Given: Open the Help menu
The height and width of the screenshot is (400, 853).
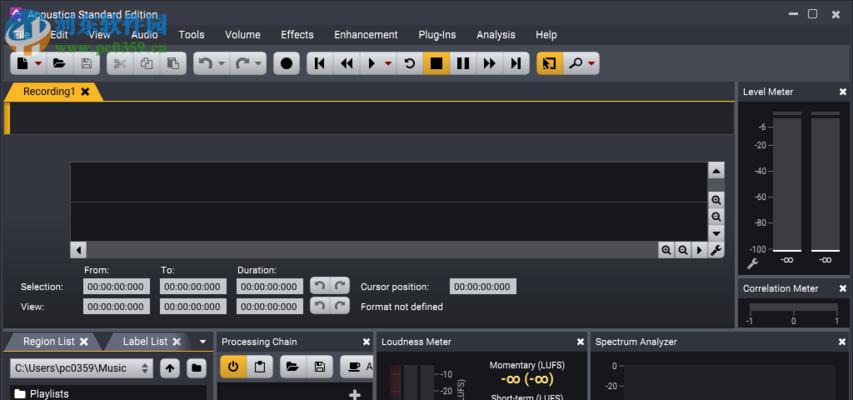Looking at the screenshot, I should [546, 34].
